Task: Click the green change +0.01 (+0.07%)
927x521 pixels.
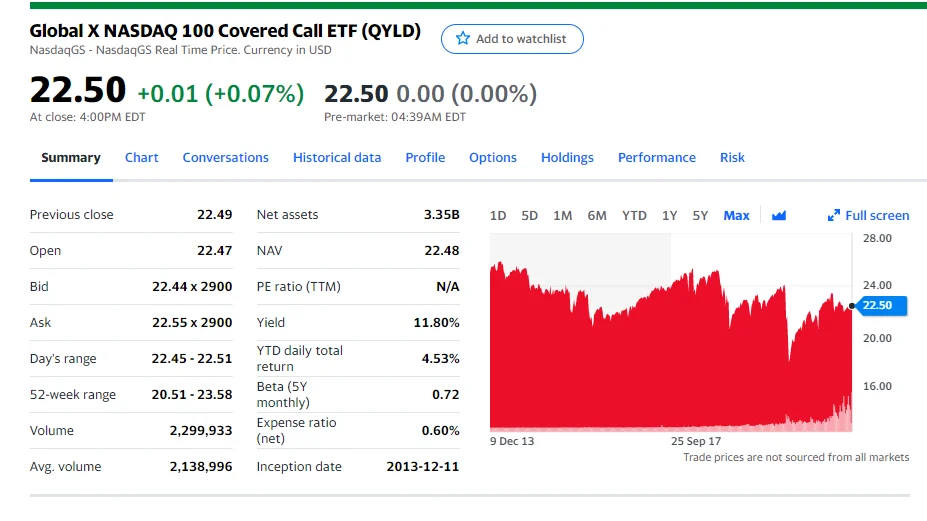Action: click(221, 93)
